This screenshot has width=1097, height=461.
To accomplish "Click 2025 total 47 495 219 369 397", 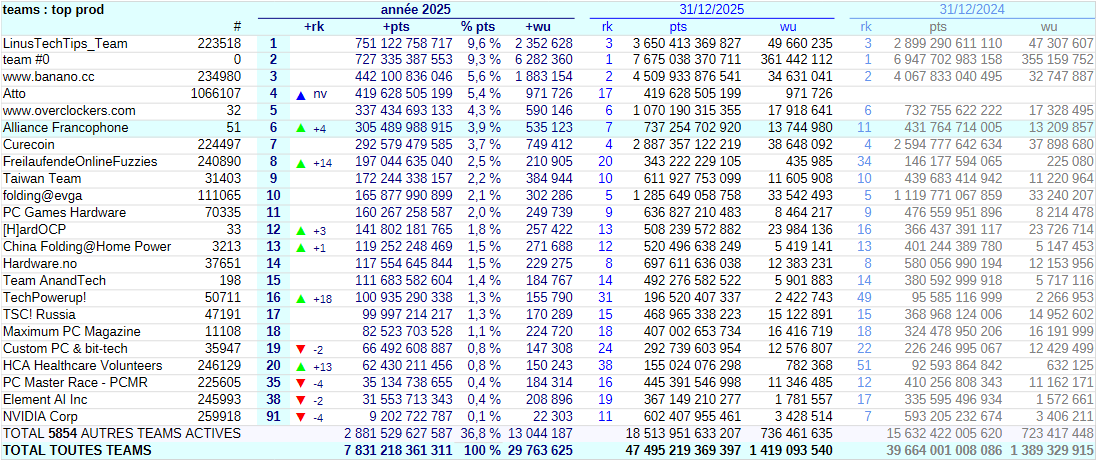I will tap(683, 450).
